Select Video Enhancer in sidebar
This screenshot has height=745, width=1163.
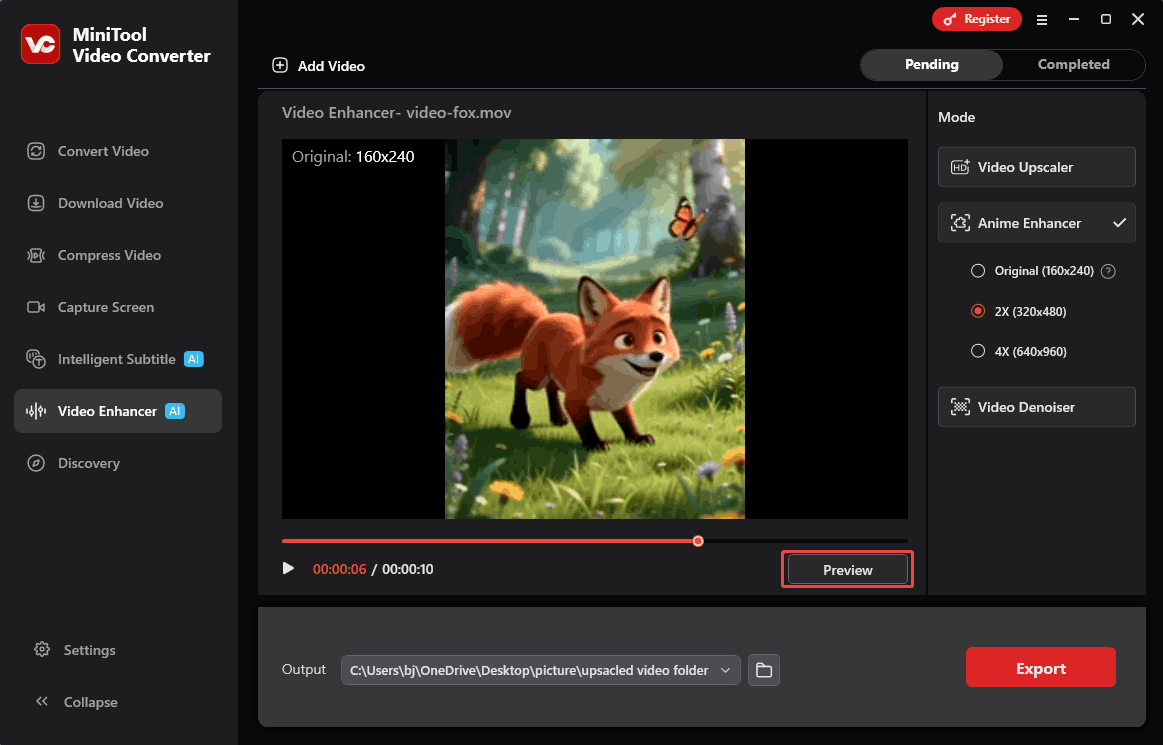pyautogui.click(x=118, y=411)
